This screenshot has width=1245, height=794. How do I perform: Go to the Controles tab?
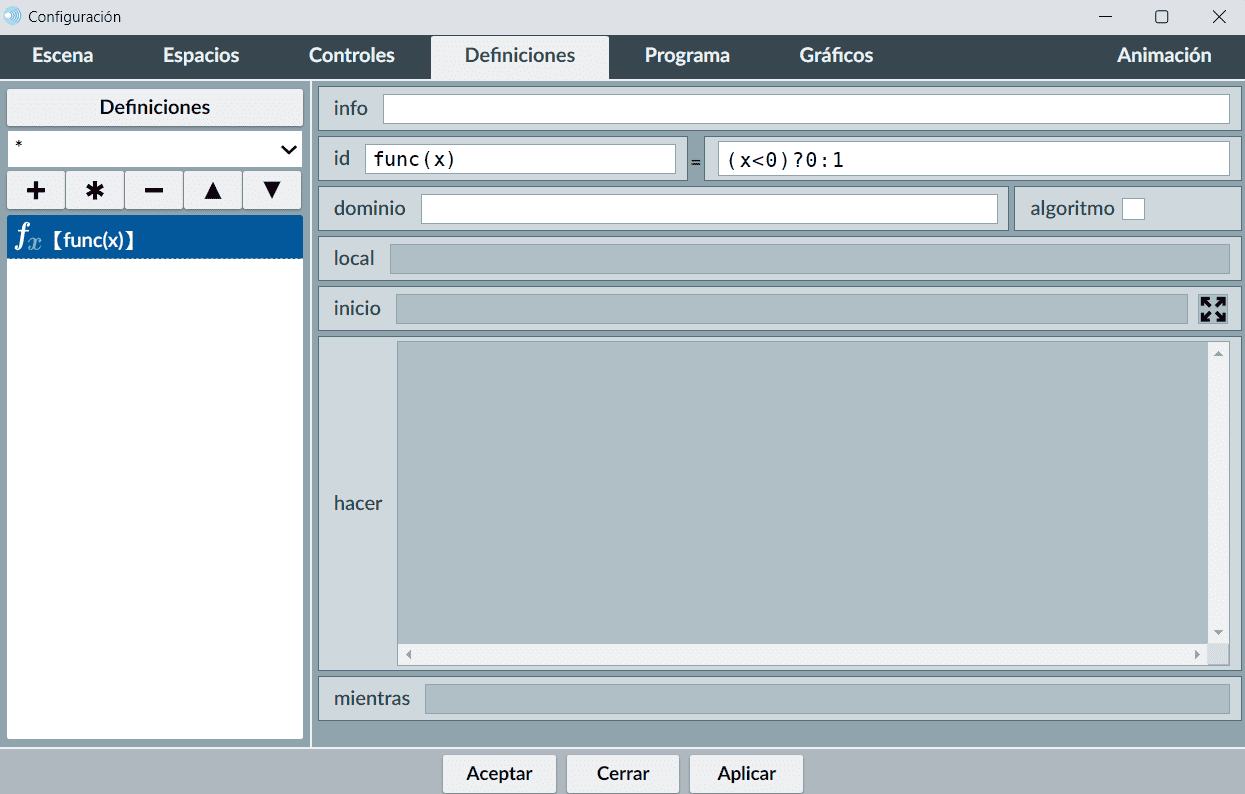pos(351,56)
